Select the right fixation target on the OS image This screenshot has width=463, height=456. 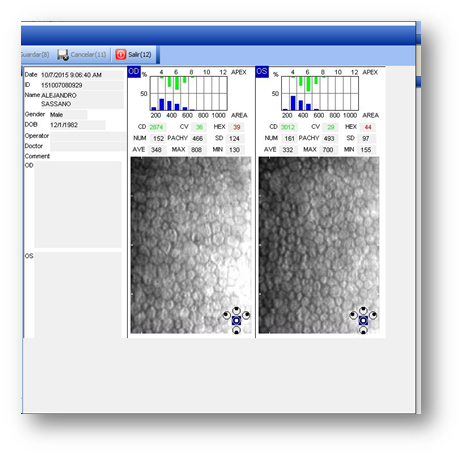[x=373, y=315]
